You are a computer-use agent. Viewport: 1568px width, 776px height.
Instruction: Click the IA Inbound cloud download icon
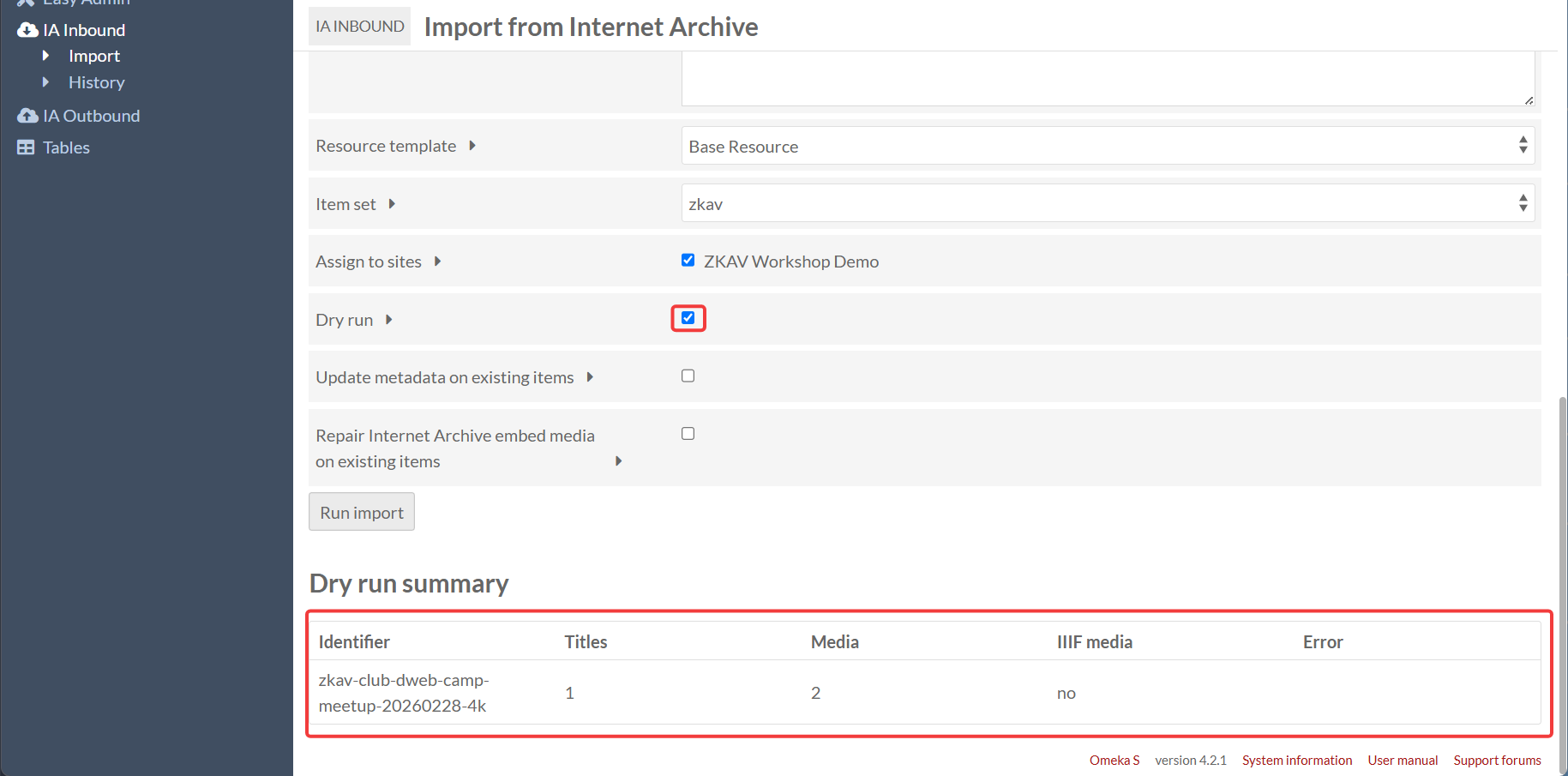coord(27,30)
